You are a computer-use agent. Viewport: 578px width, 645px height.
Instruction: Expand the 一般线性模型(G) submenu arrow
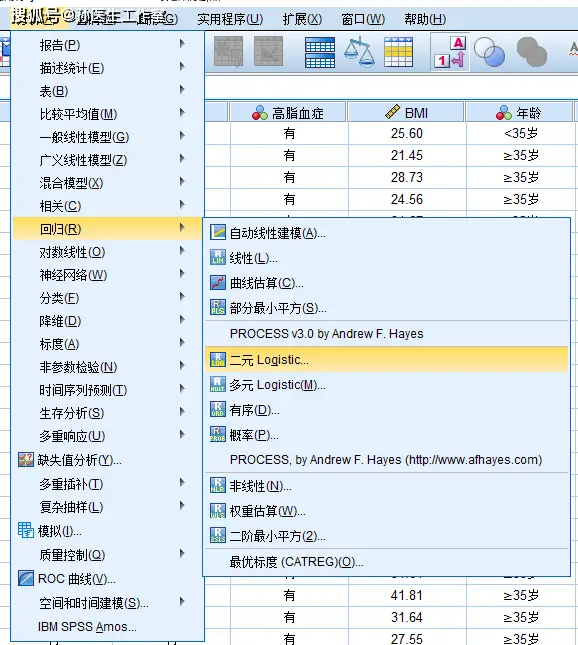tap(182, 136)
